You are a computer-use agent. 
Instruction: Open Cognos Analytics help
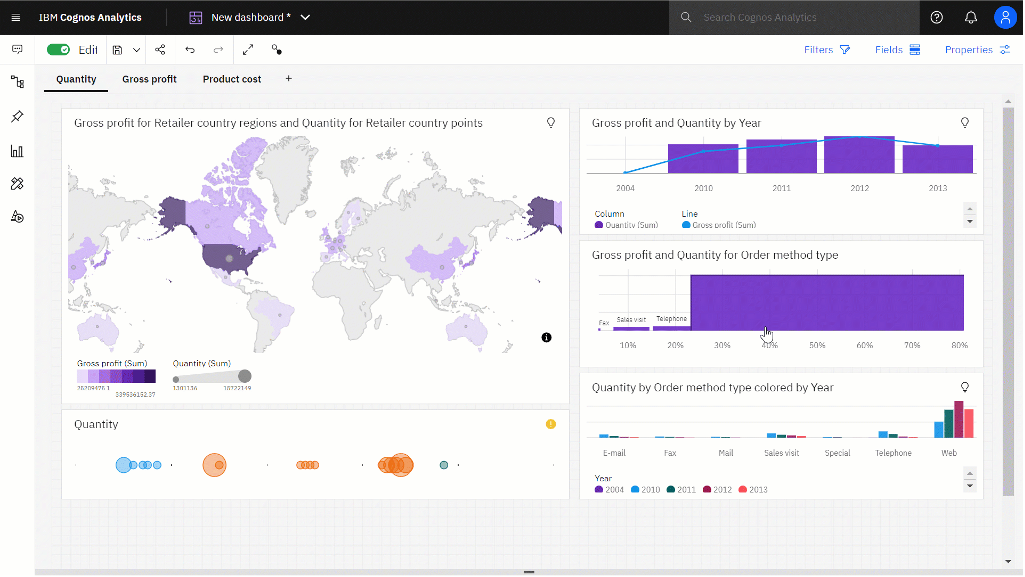pyautogui.click(x=937, y=17)
